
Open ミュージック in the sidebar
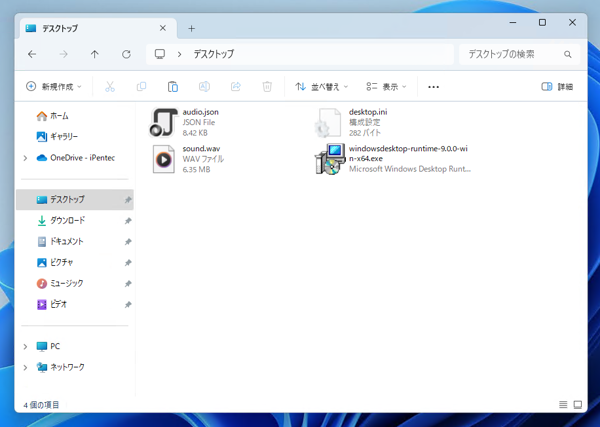click(60, 284)
